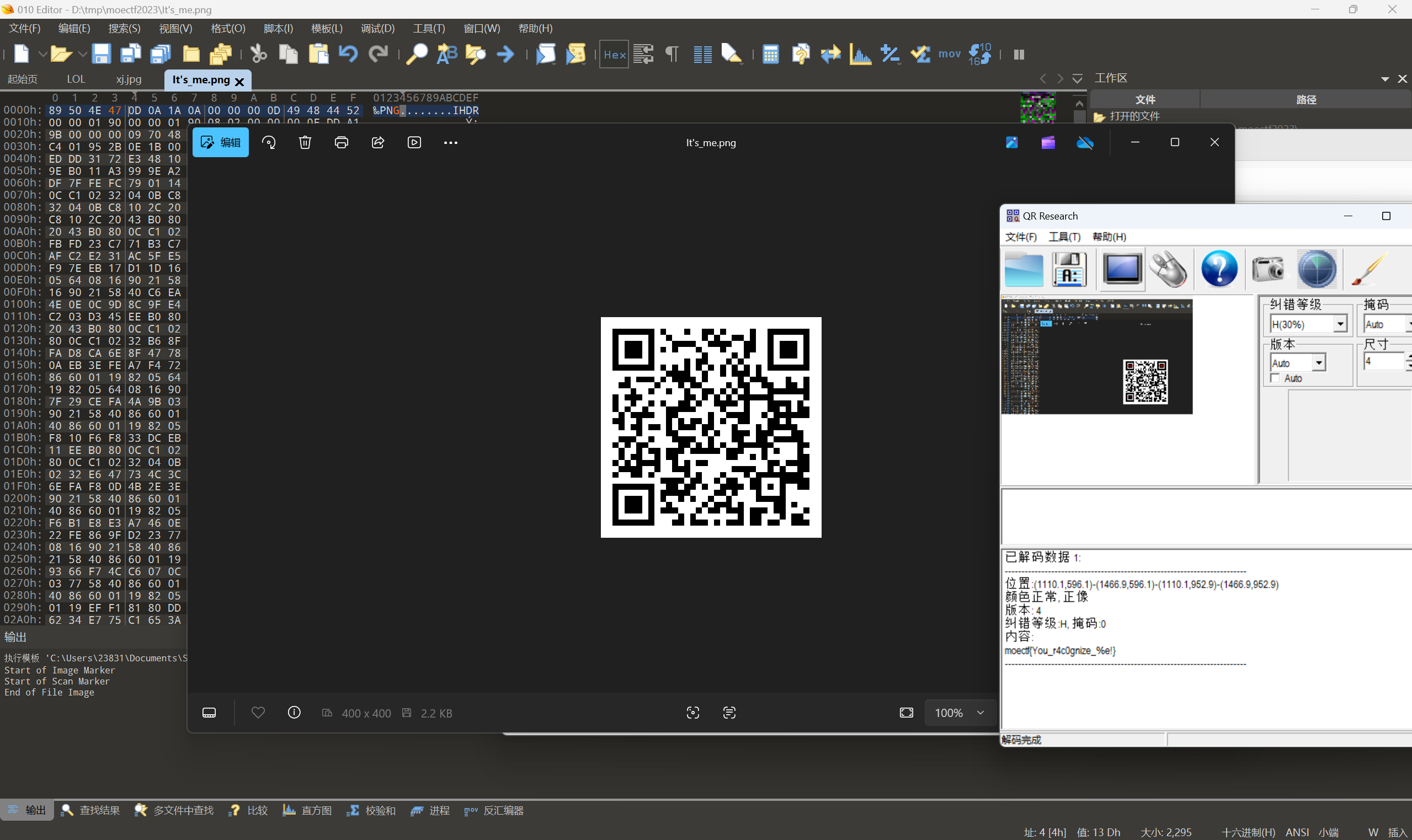The width and height of the screenshot is (1412, 840).
Task: Click the Paste clipboard icon
Action: 319,55
